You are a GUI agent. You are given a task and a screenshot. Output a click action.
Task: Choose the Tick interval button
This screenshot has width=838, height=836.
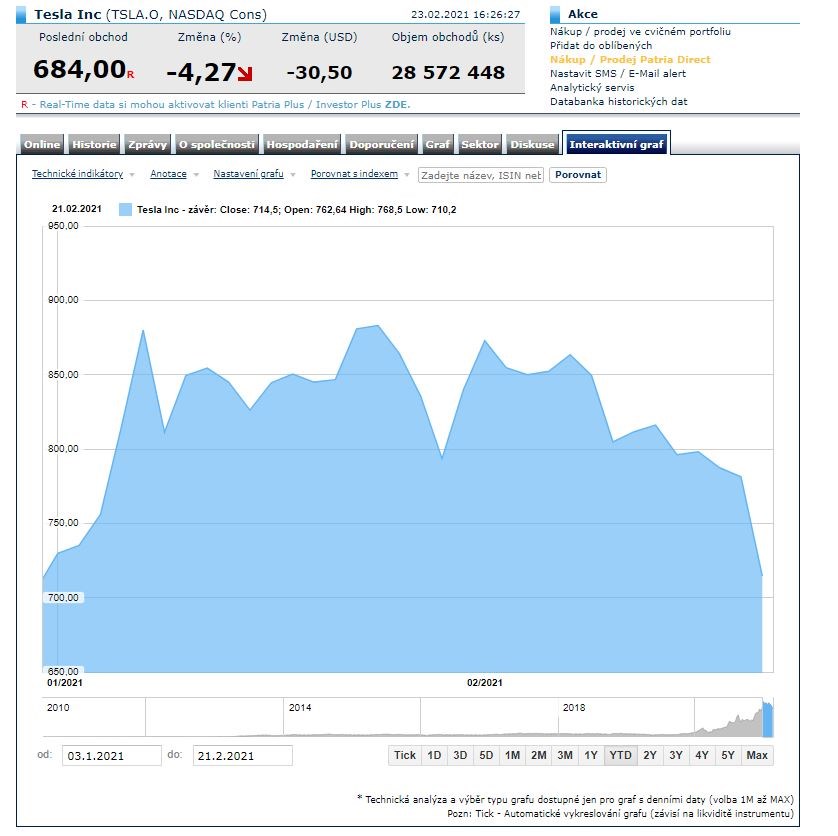pos(404,755)
